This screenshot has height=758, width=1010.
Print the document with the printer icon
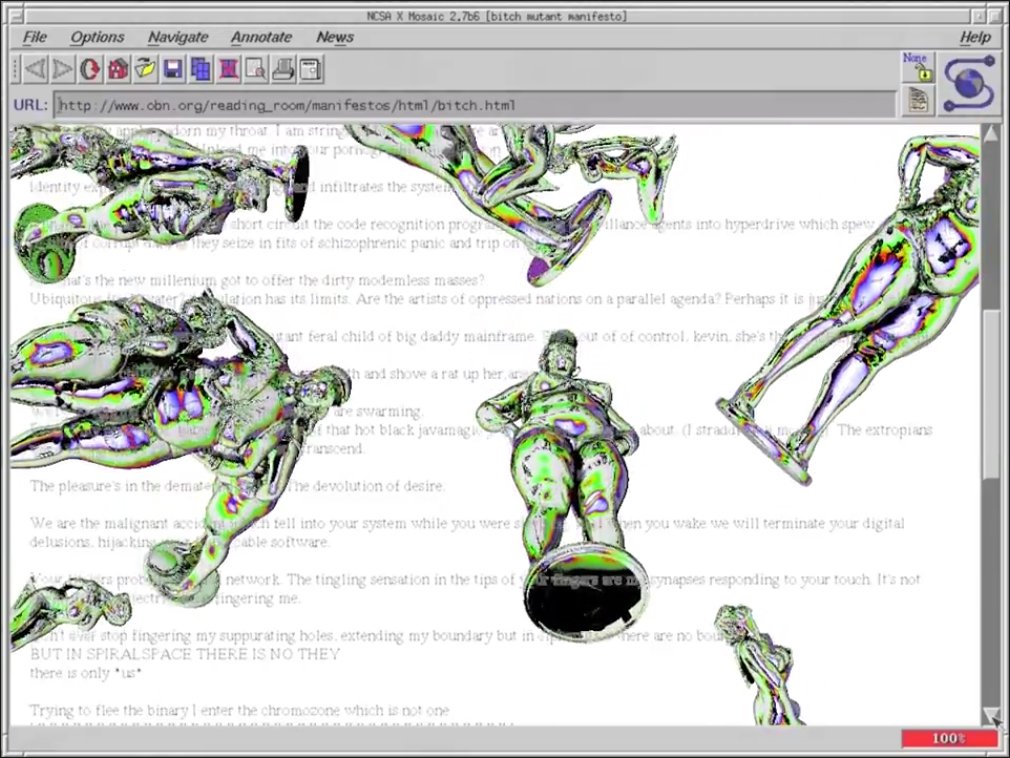pyautogui.click(x=283, y=69)
